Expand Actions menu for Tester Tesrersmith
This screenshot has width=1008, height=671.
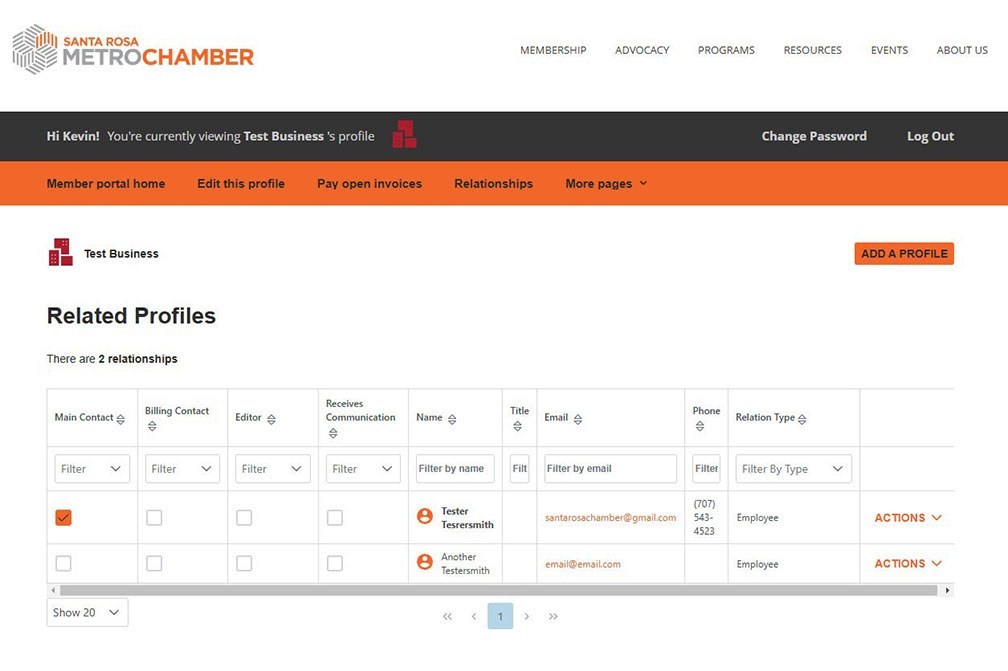point(908,517)
